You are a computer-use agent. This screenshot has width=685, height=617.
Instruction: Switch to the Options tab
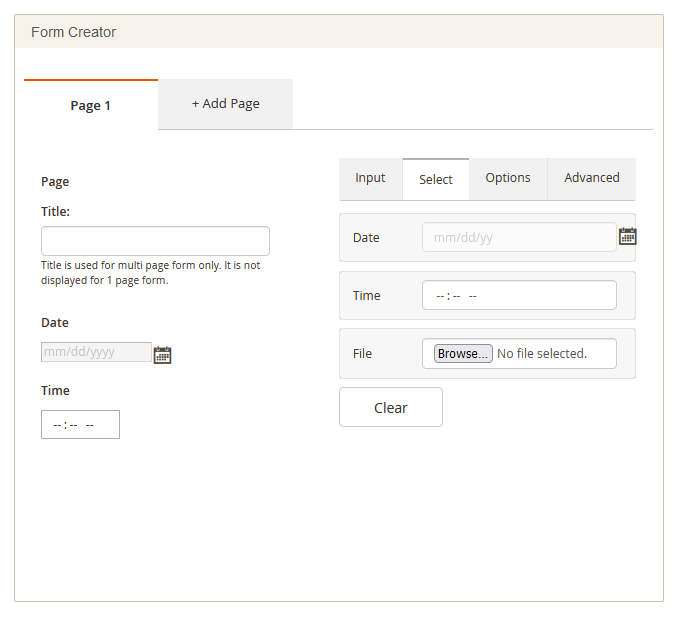[508, 178]
